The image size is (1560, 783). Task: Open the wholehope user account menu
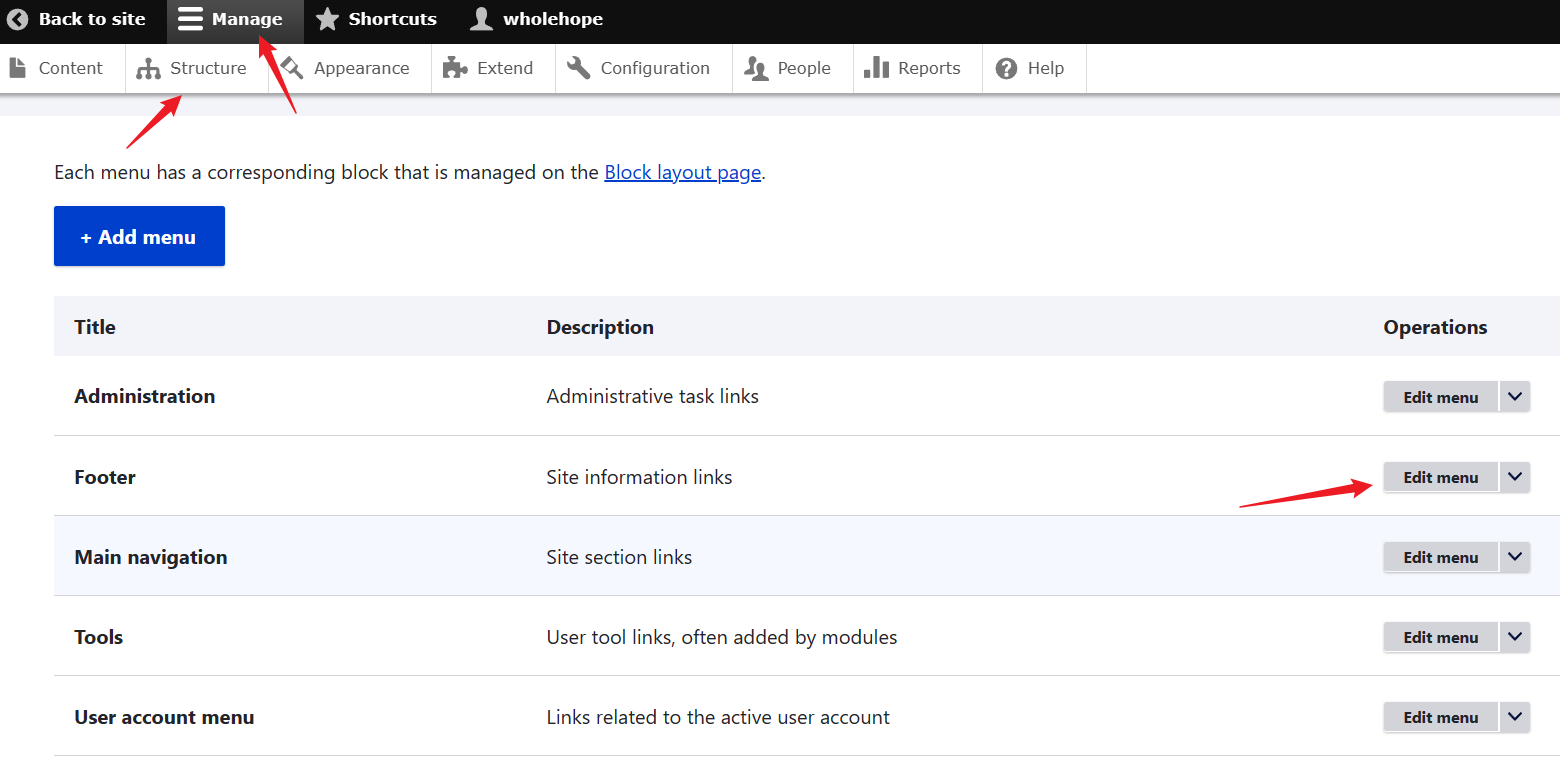[535, 18]
